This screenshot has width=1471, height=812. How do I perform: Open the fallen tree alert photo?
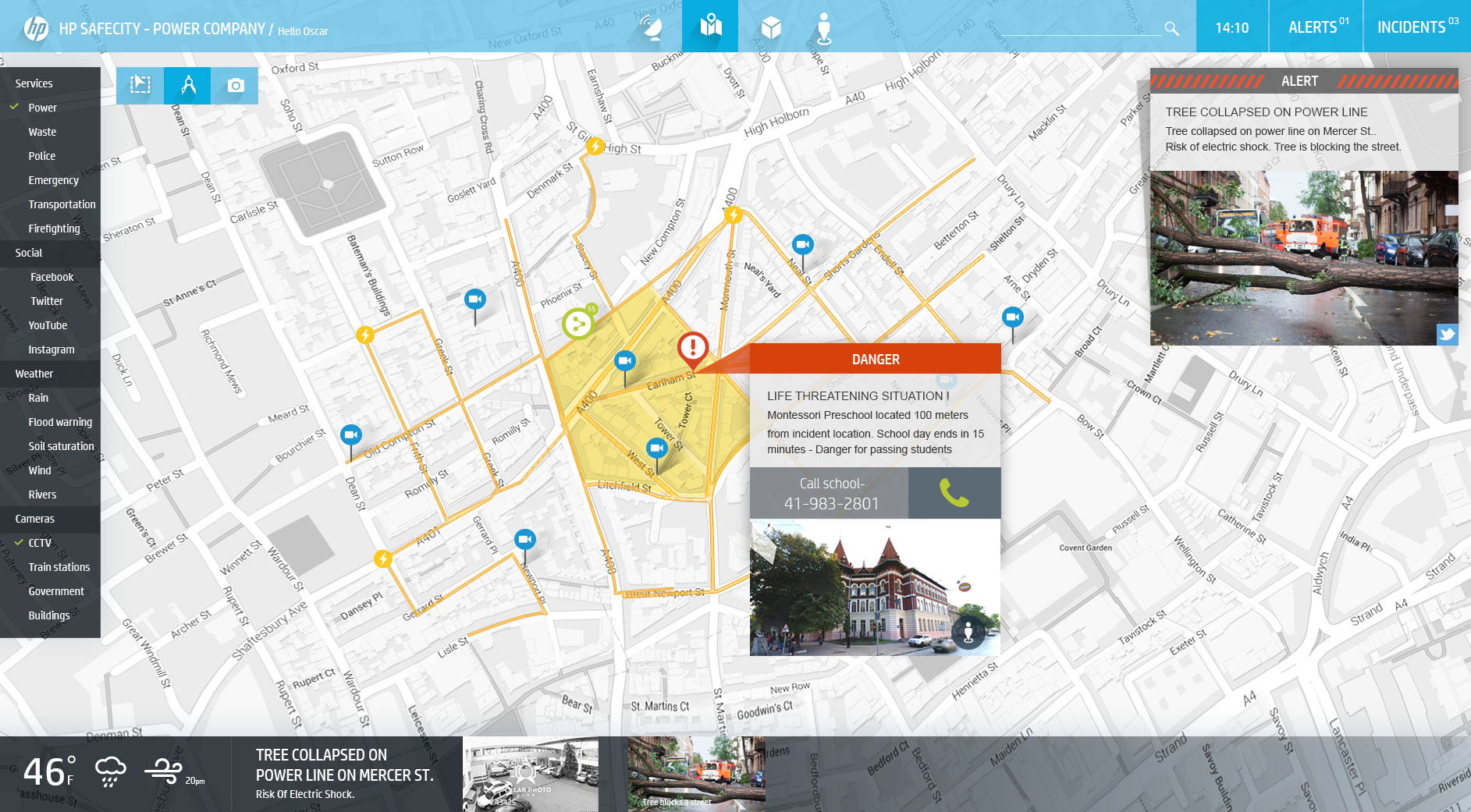[1304, 258]
